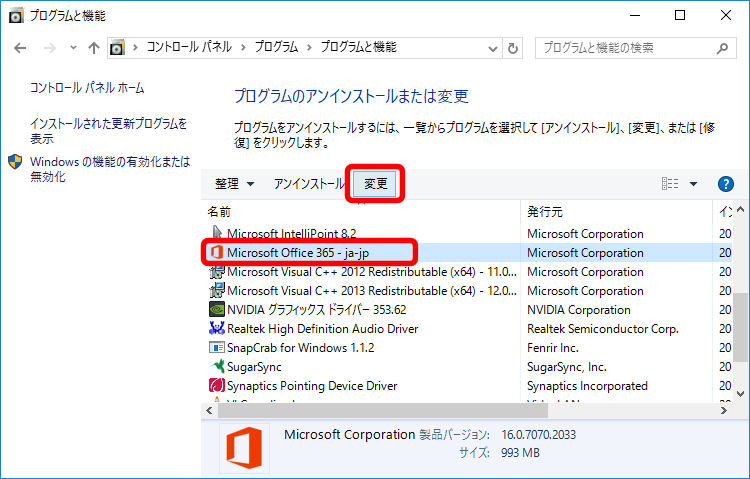
Task: Click NVIDIA Corporation publisher cell
Action: tap(579, 310)
